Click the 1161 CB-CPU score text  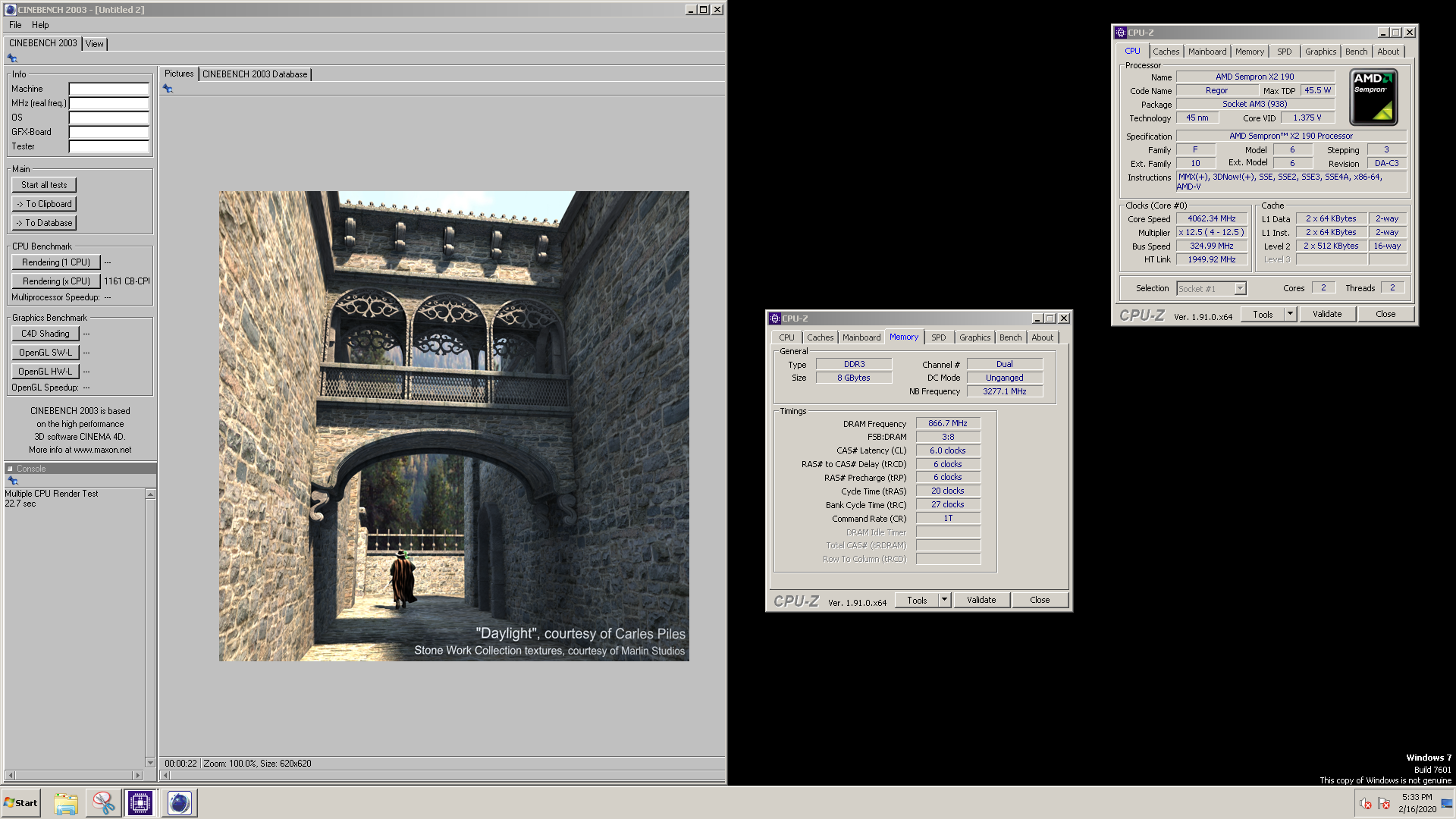(127, 281)
